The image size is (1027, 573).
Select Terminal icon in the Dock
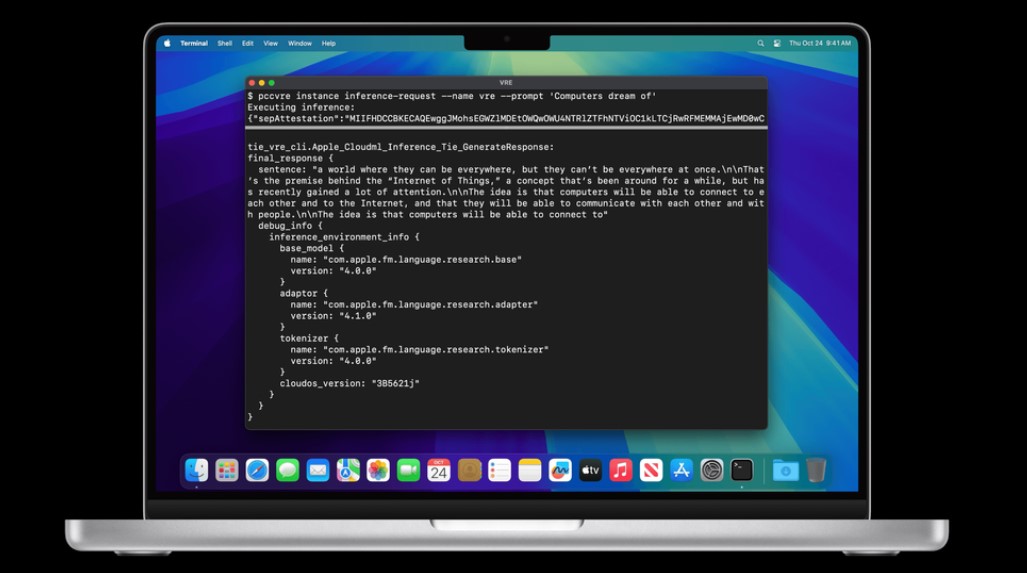(x=741, y=470)
